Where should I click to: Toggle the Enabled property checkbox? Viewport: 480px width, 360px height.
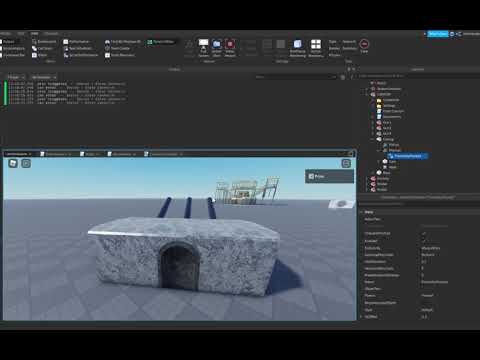424,241
